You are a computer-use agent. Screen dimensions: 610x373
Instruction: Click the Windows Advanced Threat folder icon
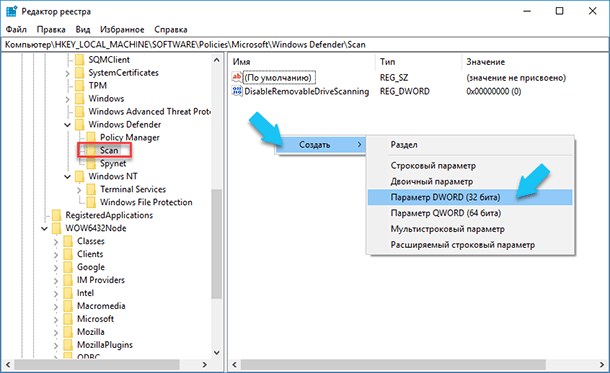click(80, 112)
